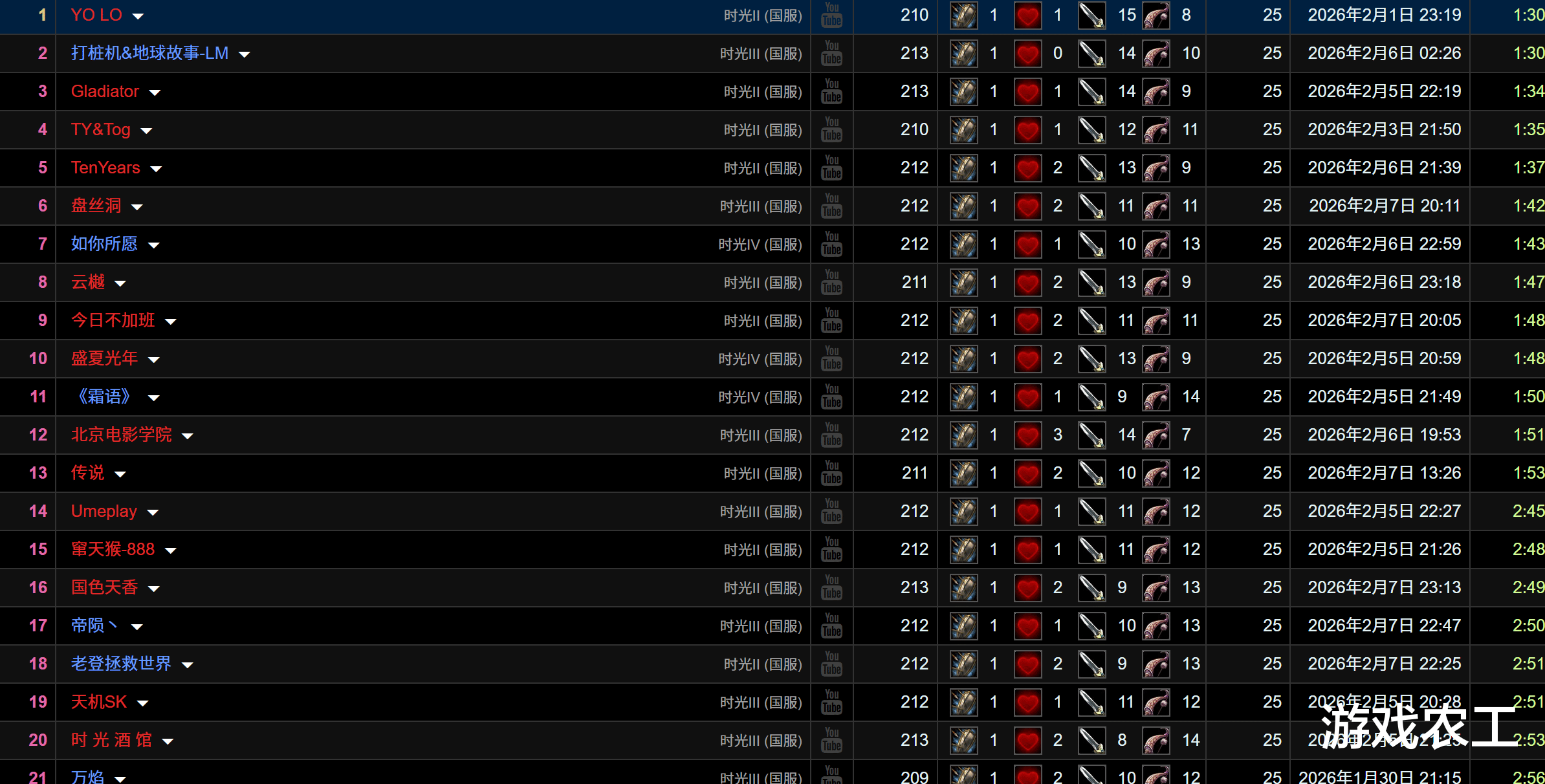Open the Gladiator guild link
Screen dimensions: 1545x784
pyautogui.click(x=105, y=91)
